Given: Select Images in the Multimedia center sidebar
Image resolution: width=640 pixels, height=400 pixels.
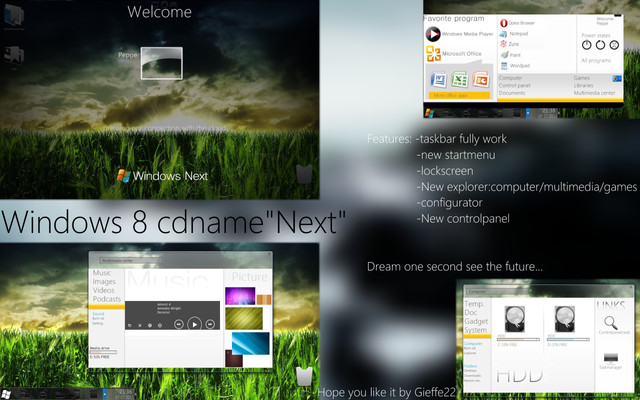Looking at the screenshot, I should coord(104,282).
